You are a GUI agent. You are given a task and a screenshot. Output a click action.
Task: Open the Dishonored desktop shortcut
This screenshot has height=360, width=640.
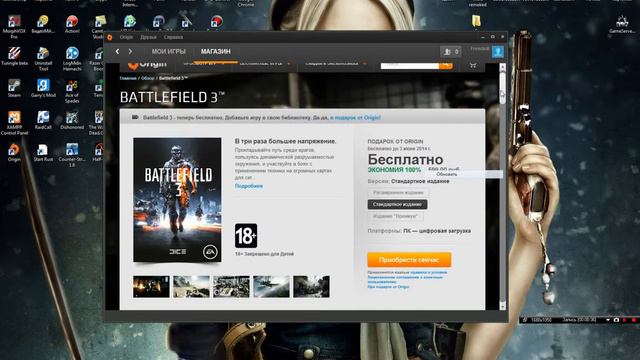(72, 120)
